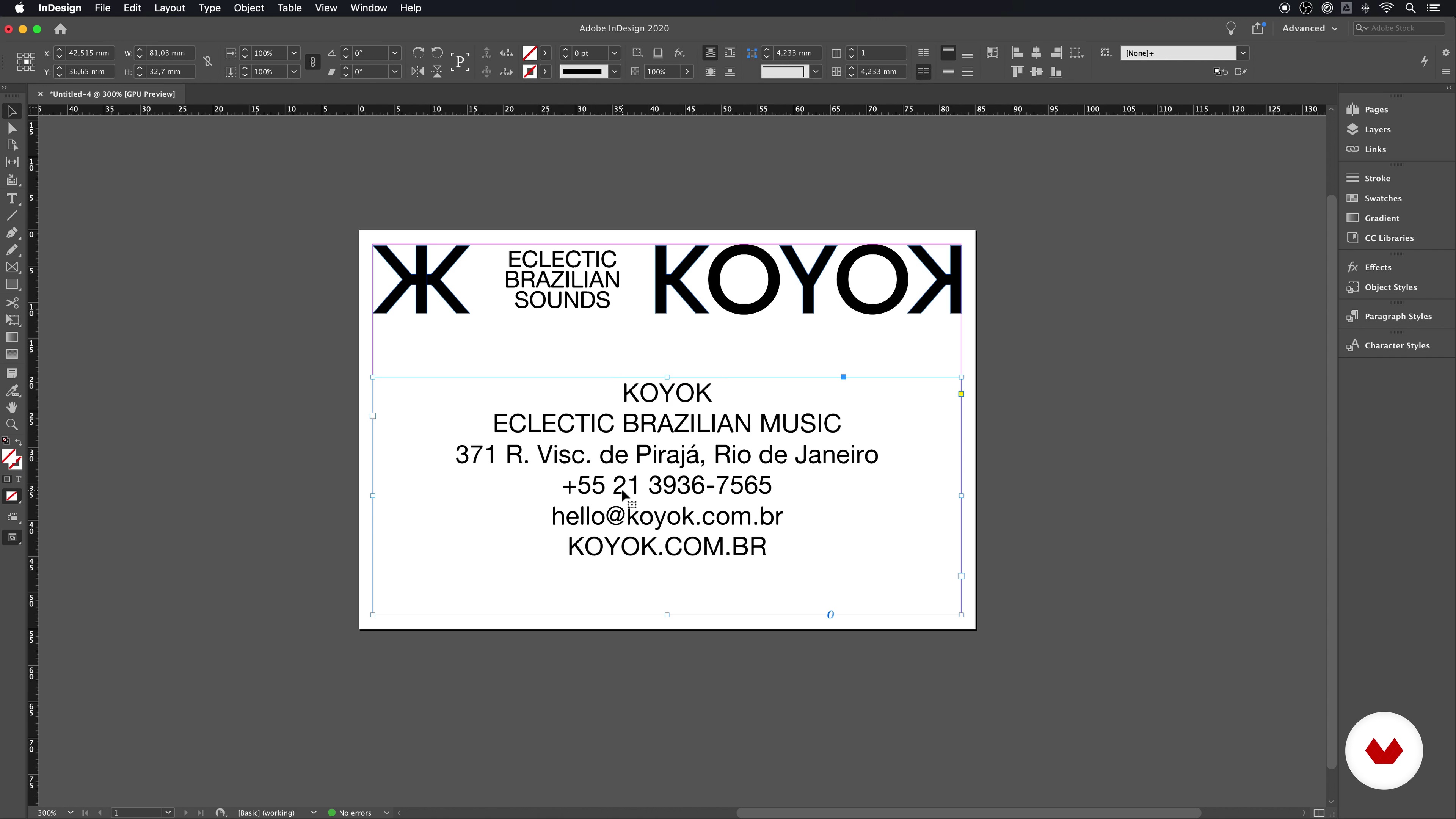Select the Gradient Feather tool
The image size is (1456, 819).
coord(12,355)
